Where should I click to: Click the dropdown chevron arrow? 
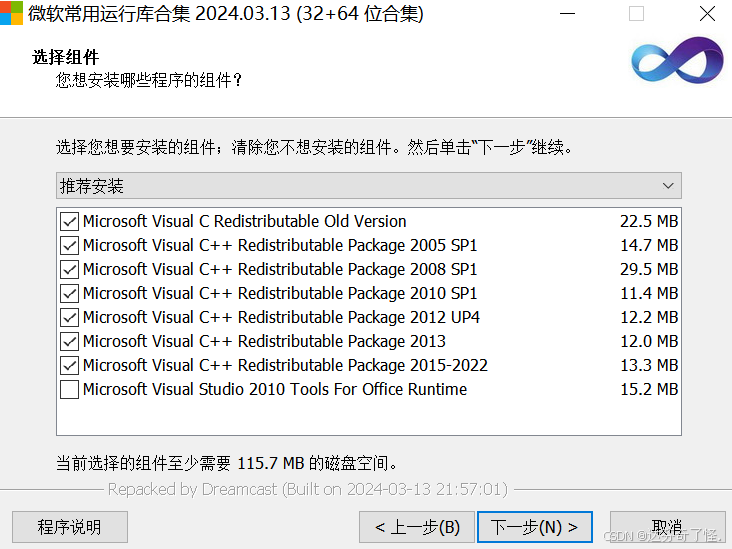click(668, 186)
